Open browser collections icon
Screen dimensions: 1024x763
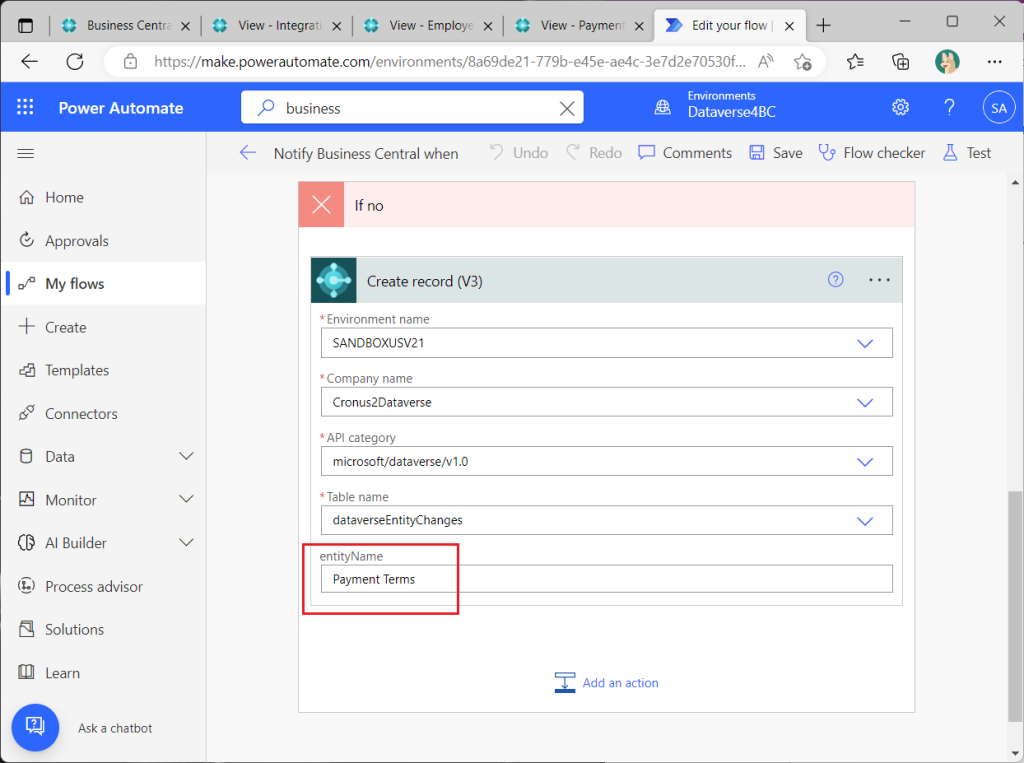tap(901, 62)
